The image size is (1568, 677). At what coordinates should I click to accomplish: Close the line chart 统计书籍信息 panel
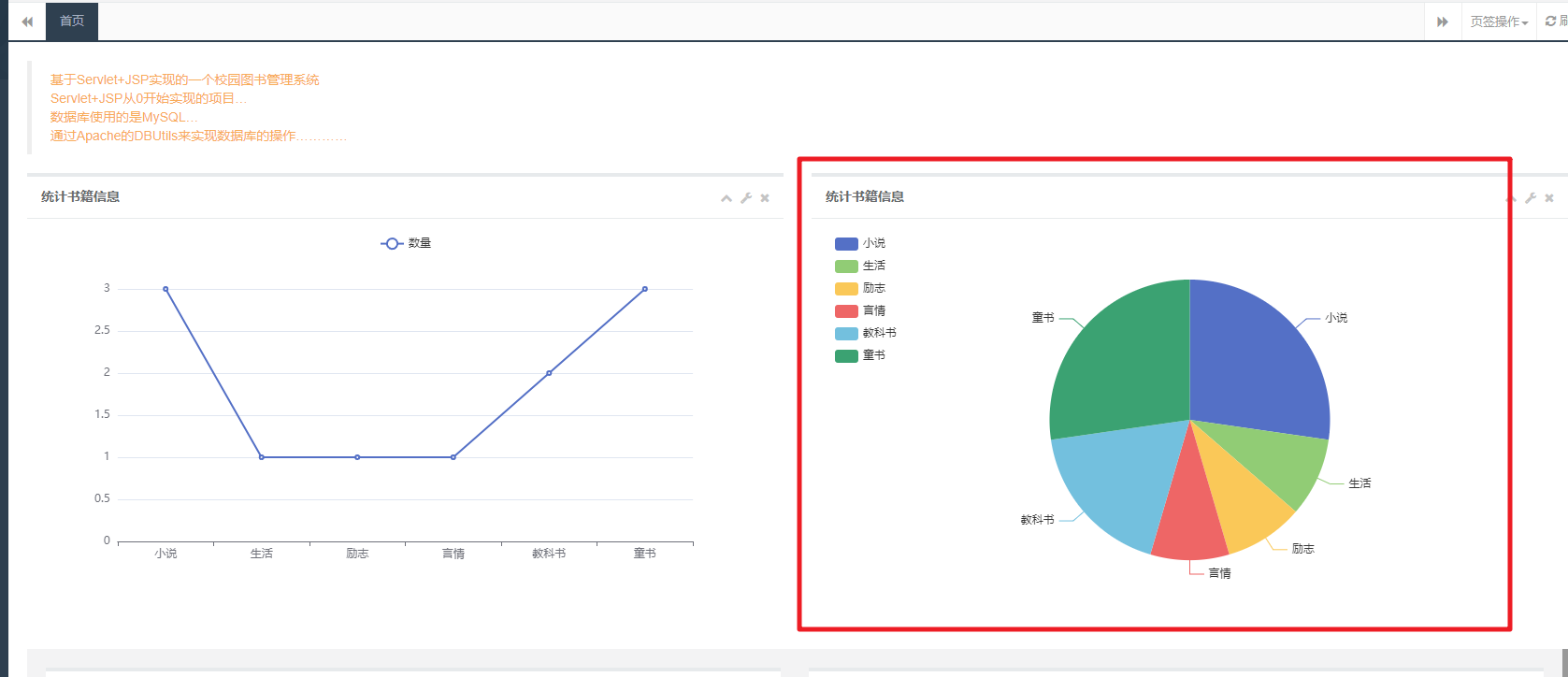pyautogui.click(x=765, y=198)
